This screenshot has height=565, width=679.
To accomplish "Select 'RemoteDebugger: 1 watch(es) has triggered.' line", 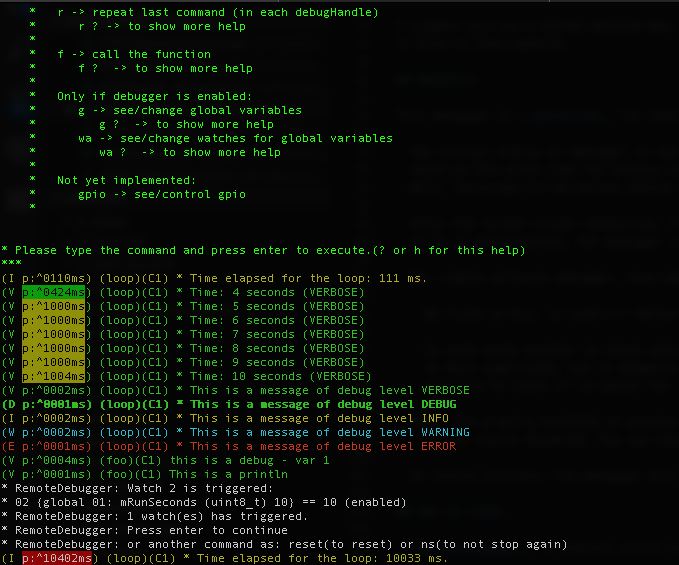I will coord(155,517).
